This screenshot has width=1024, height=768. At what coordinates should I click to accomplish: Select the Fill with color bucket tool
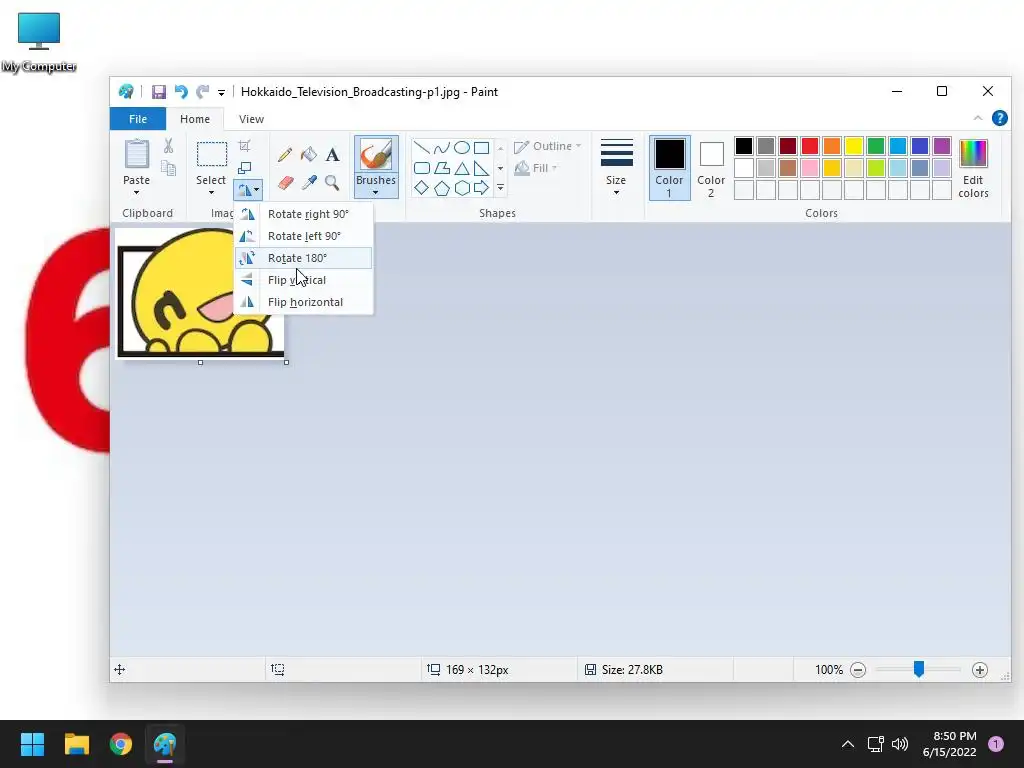308,155
